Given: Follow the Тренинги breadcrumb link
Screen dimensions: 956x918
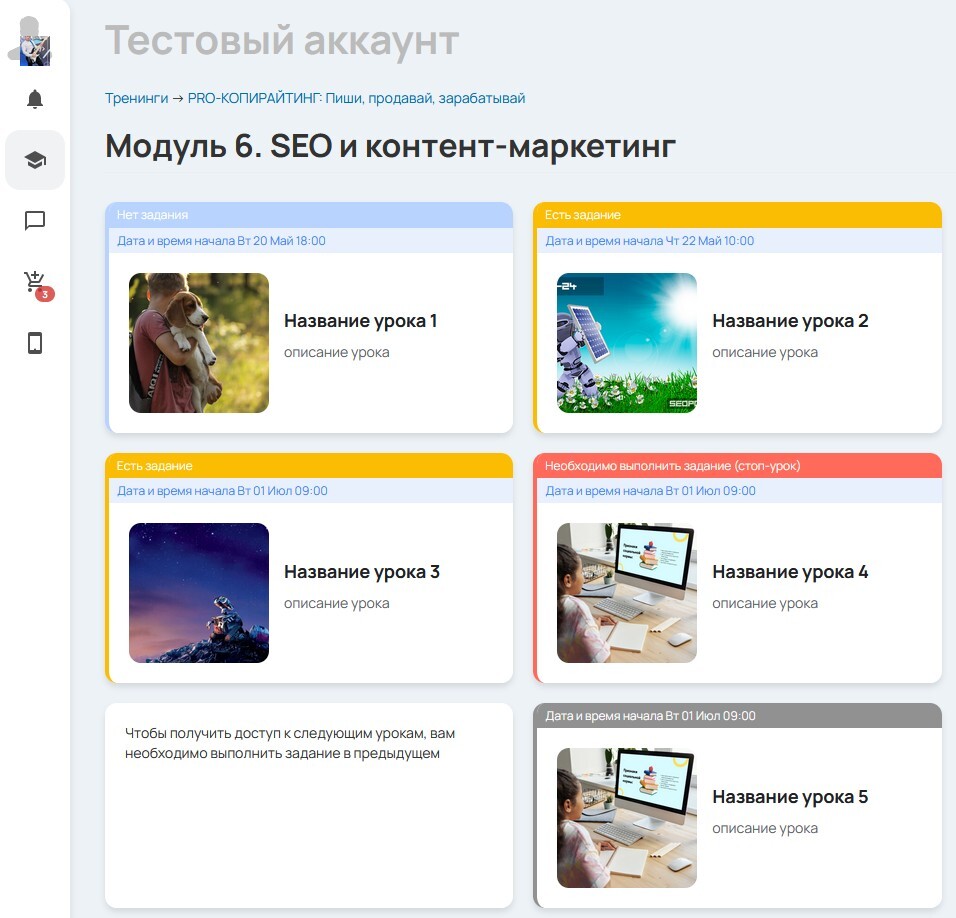Looking at the screenshot, I should click(x=136, y=98).
